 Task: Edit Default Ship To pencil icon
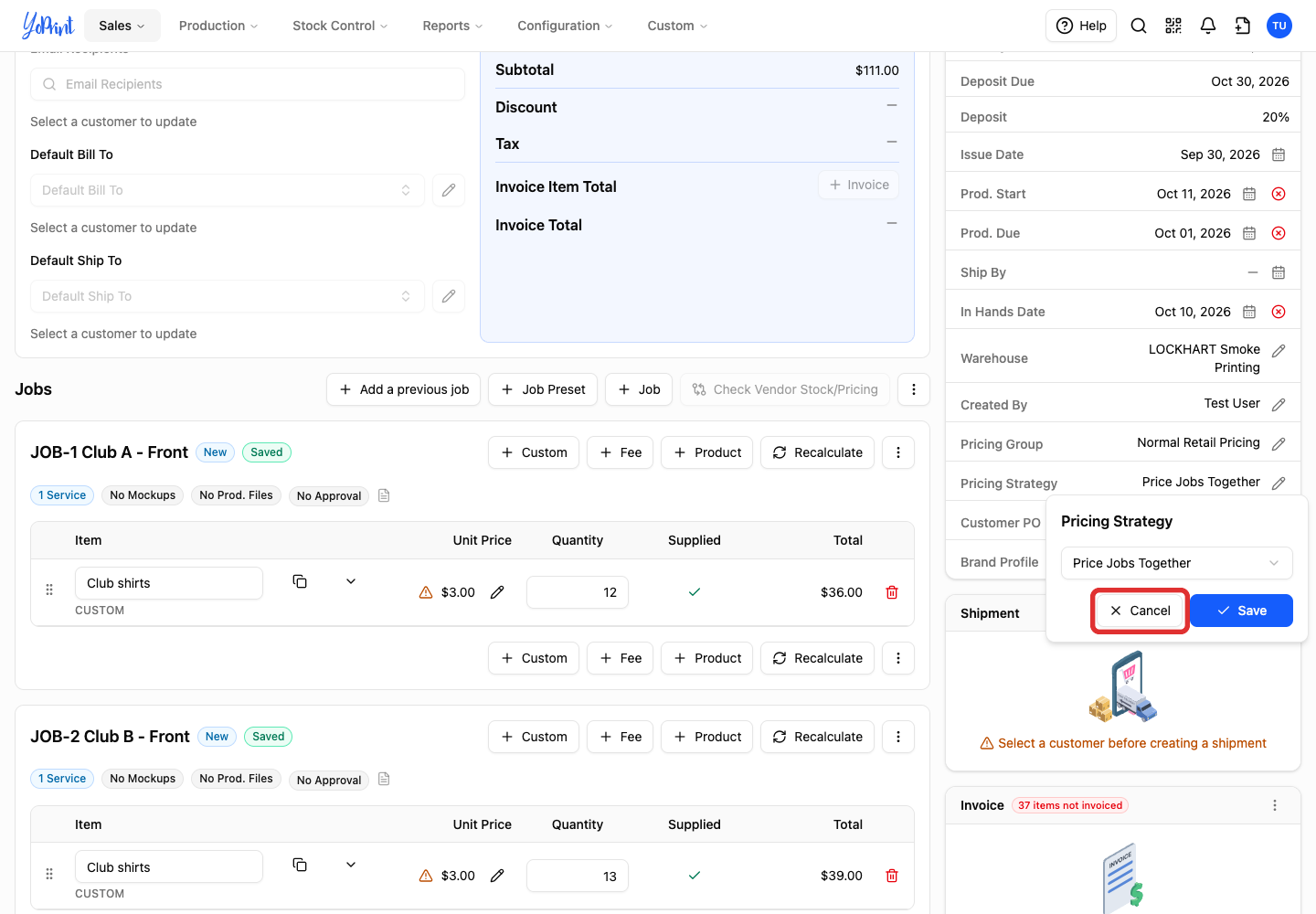click(x=449, y=296)
